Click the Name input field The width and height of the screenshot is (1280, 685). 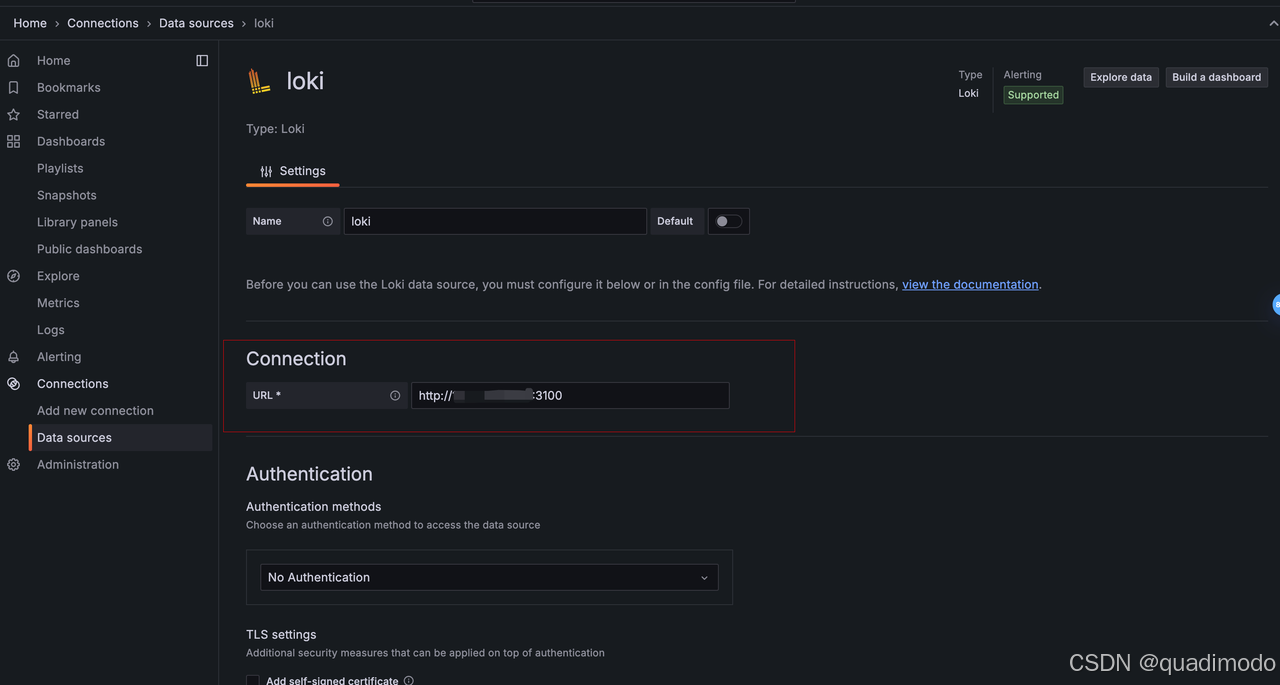point(495,221)
